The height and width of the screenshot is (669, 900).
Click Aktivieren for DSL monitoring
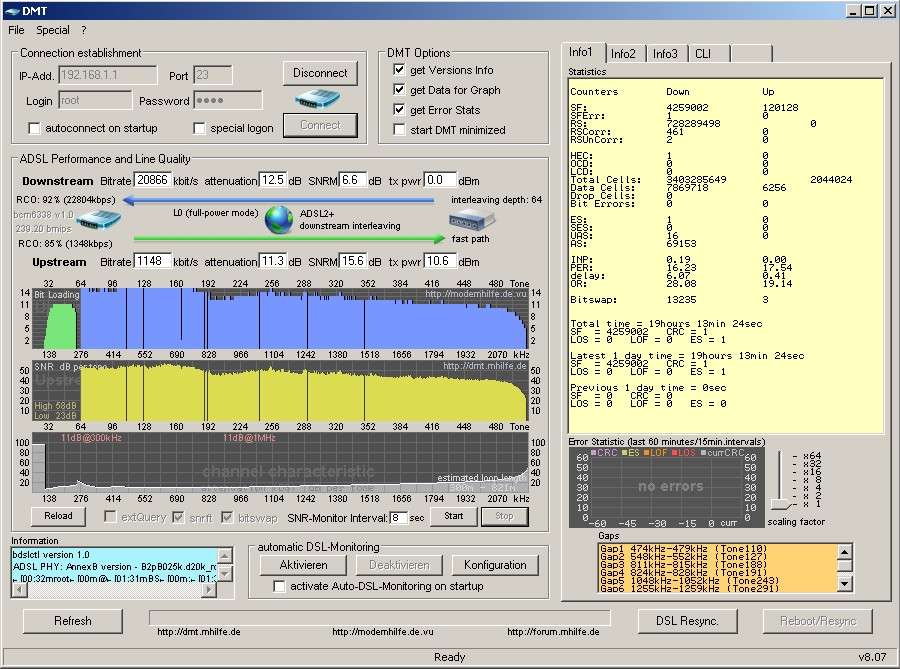click(303, 565)
